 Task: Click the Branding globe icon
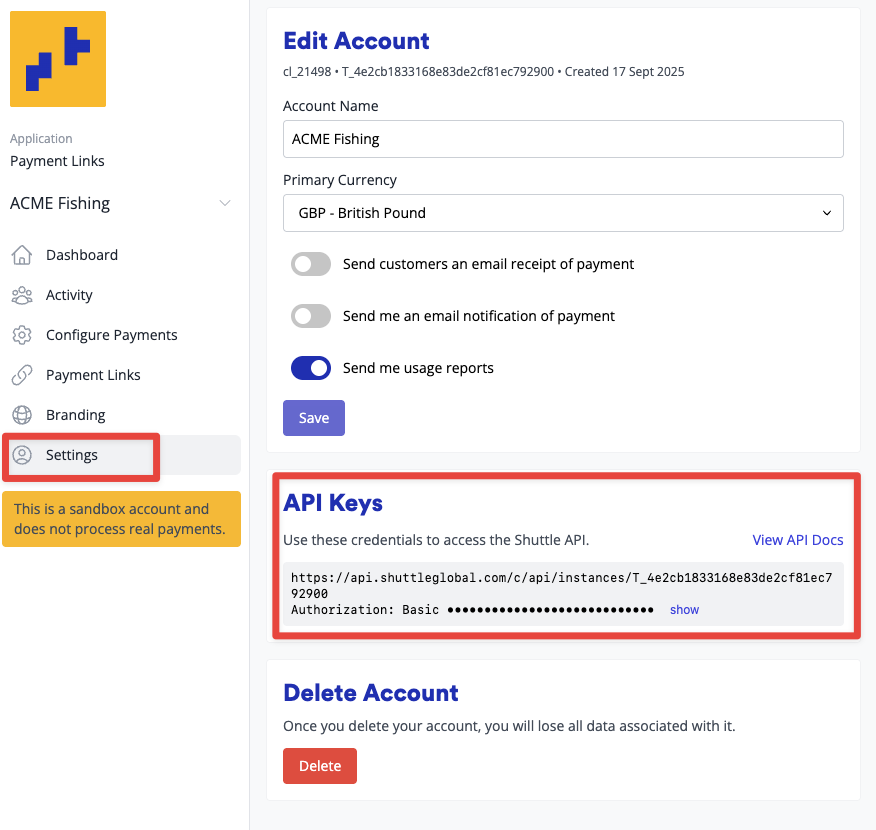(x=21, y=415)
